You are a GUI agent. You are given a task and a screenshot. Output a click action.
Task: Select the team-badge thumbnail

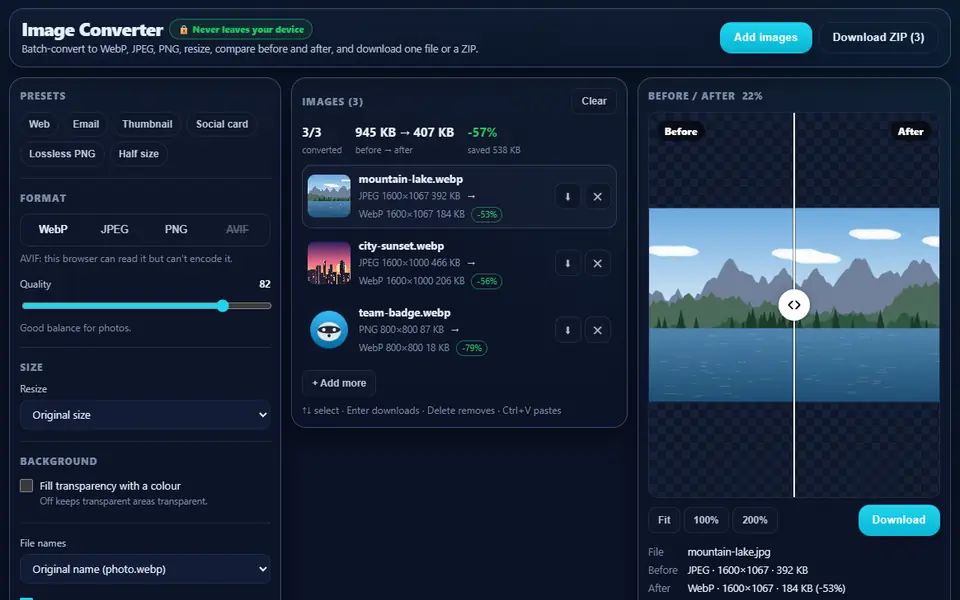(x=329, y=330)
